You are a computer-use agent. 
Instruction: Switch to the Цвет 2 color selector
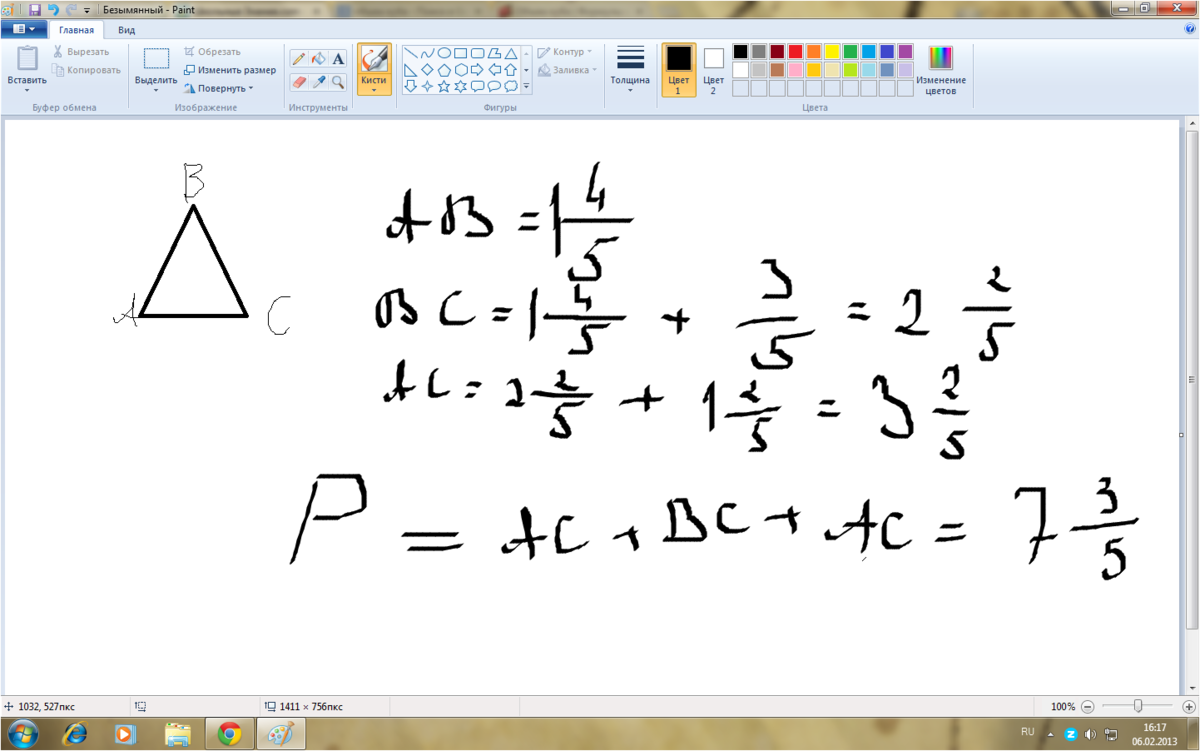point(713,69)
